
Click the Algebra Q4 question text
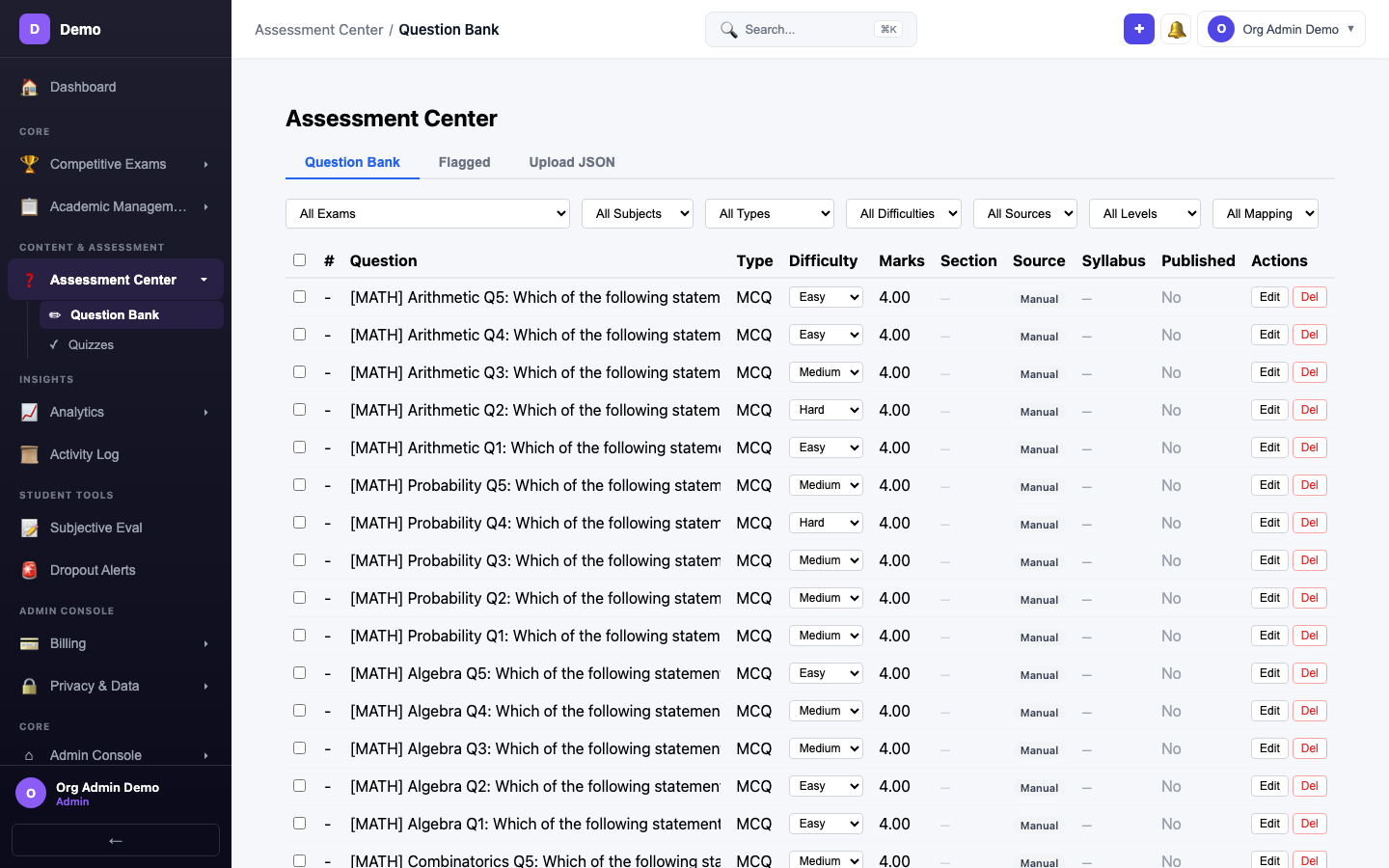click(535, 711)
